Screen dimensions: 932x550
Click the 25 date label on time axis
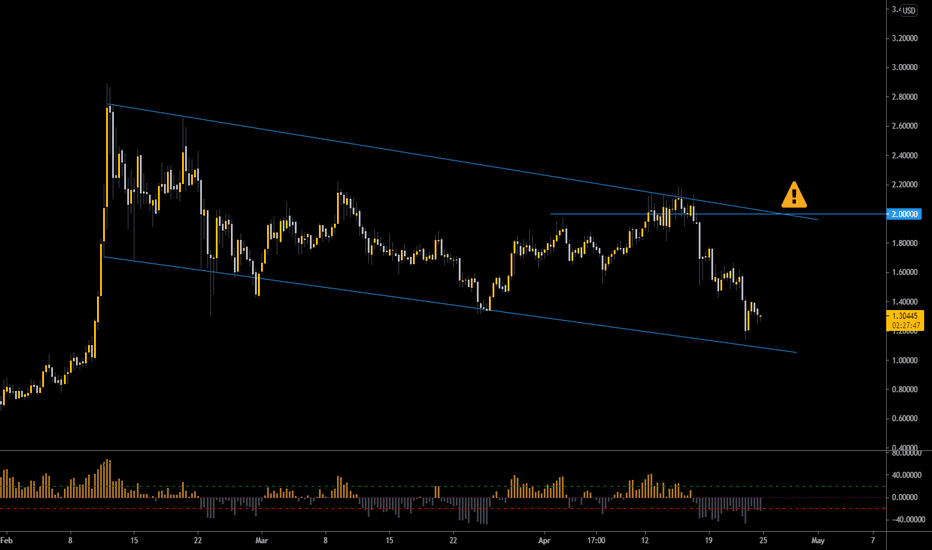[x=763, y=540]
